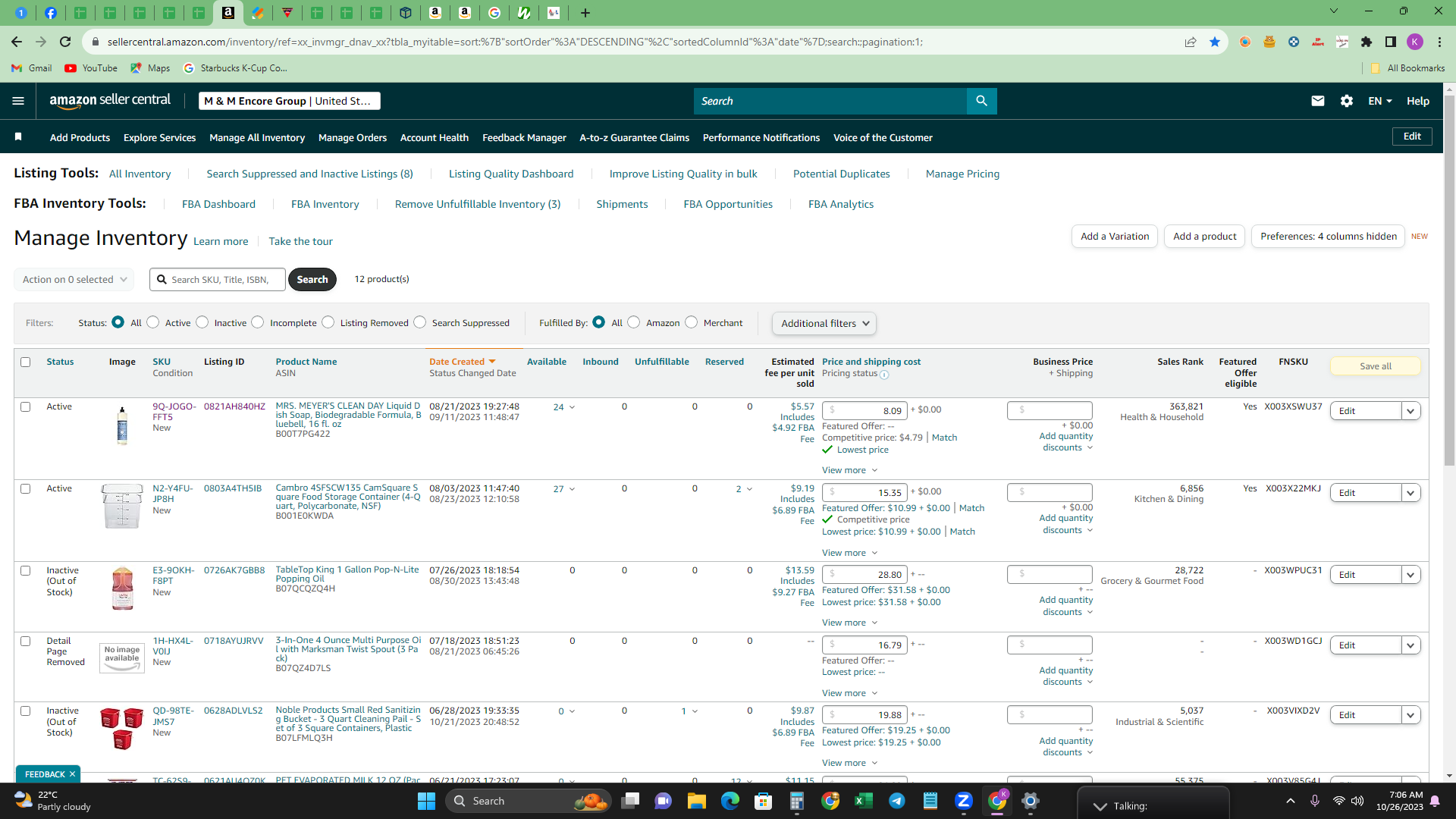Select the Active status radio filter

[153, 322]
